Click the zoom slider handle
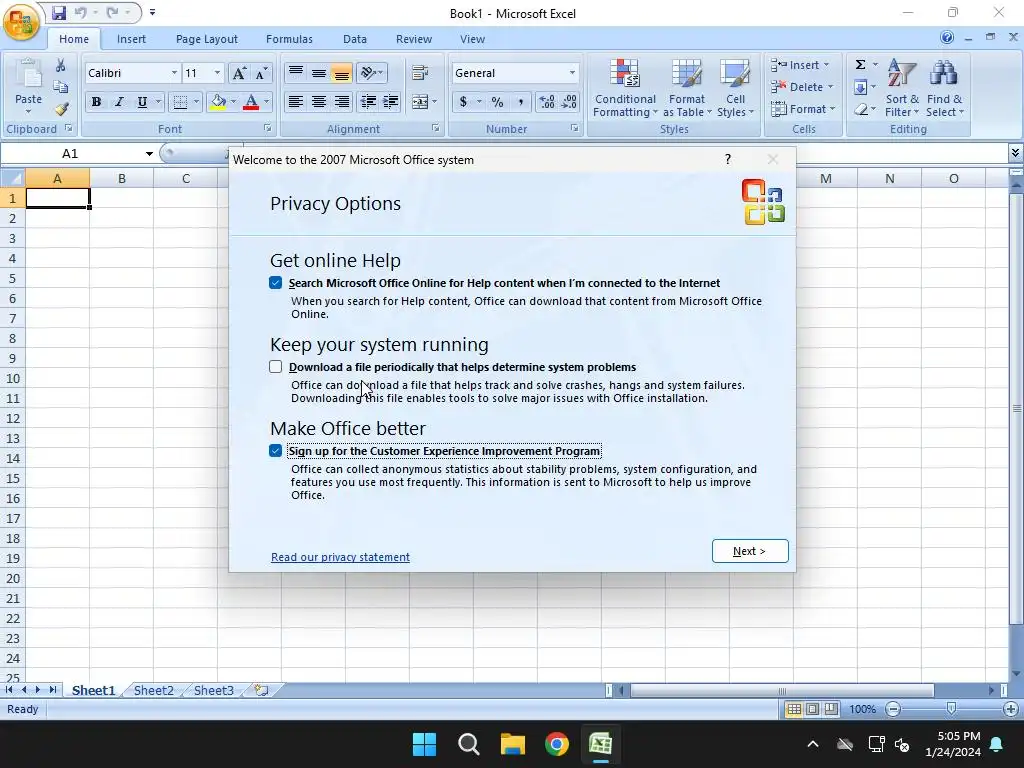The height and width of the screenshot is (768, 1024). [952, 709]
